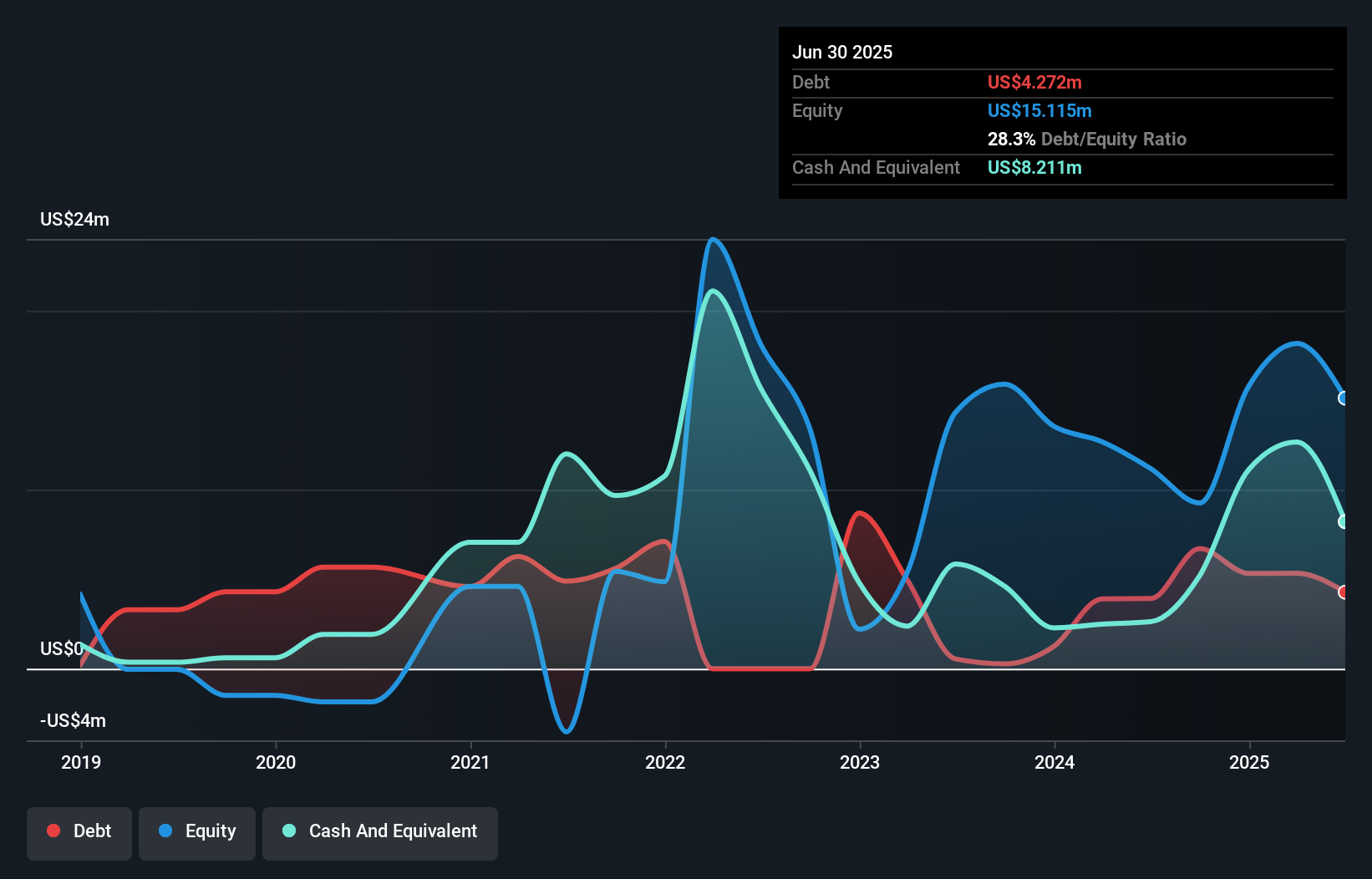Click the 2024 x-axis label
Image resolution: width=1372 pixels, height=879 pixels.
(x=1054, y=762)
